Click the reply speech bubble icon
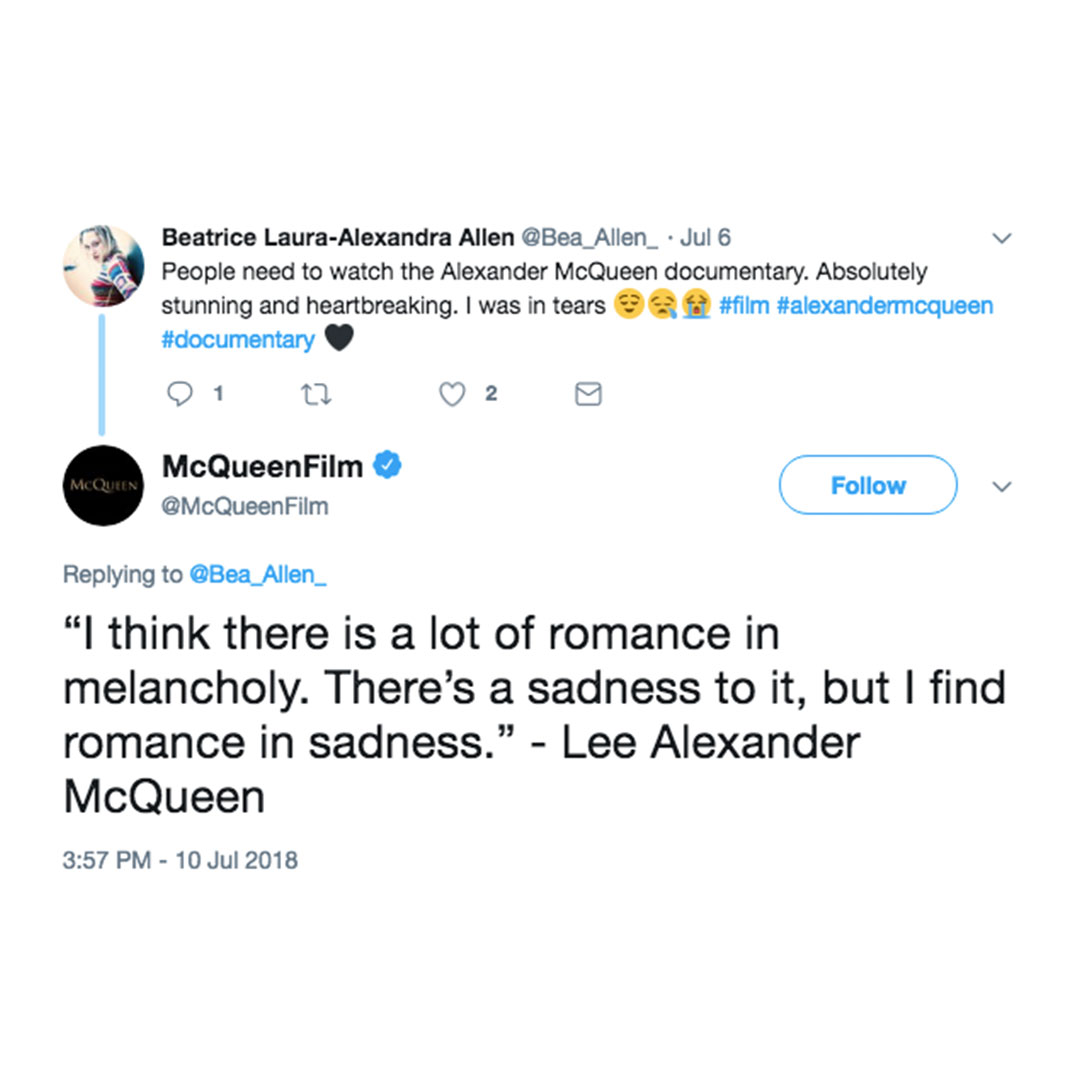The height and width of the screenshot is (1080, 1080). [180, 395]
